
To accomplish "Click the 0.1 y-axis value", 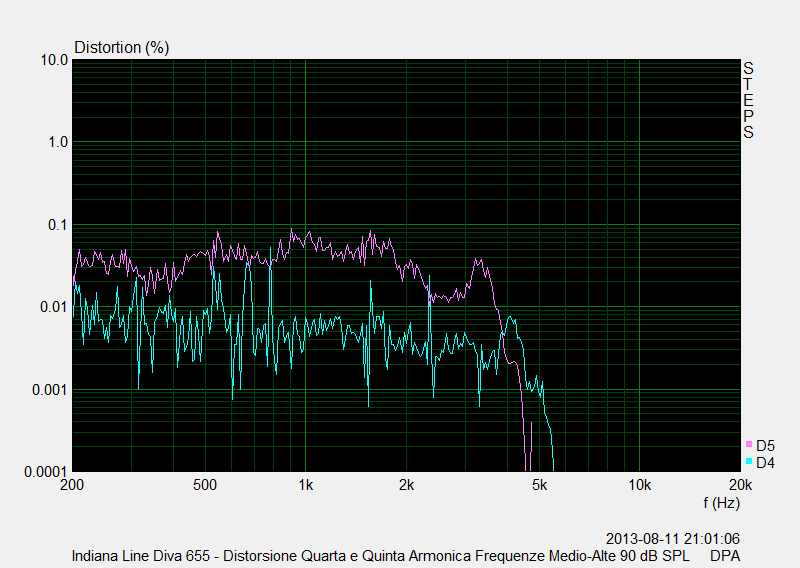I will click(x=58, y=225).
